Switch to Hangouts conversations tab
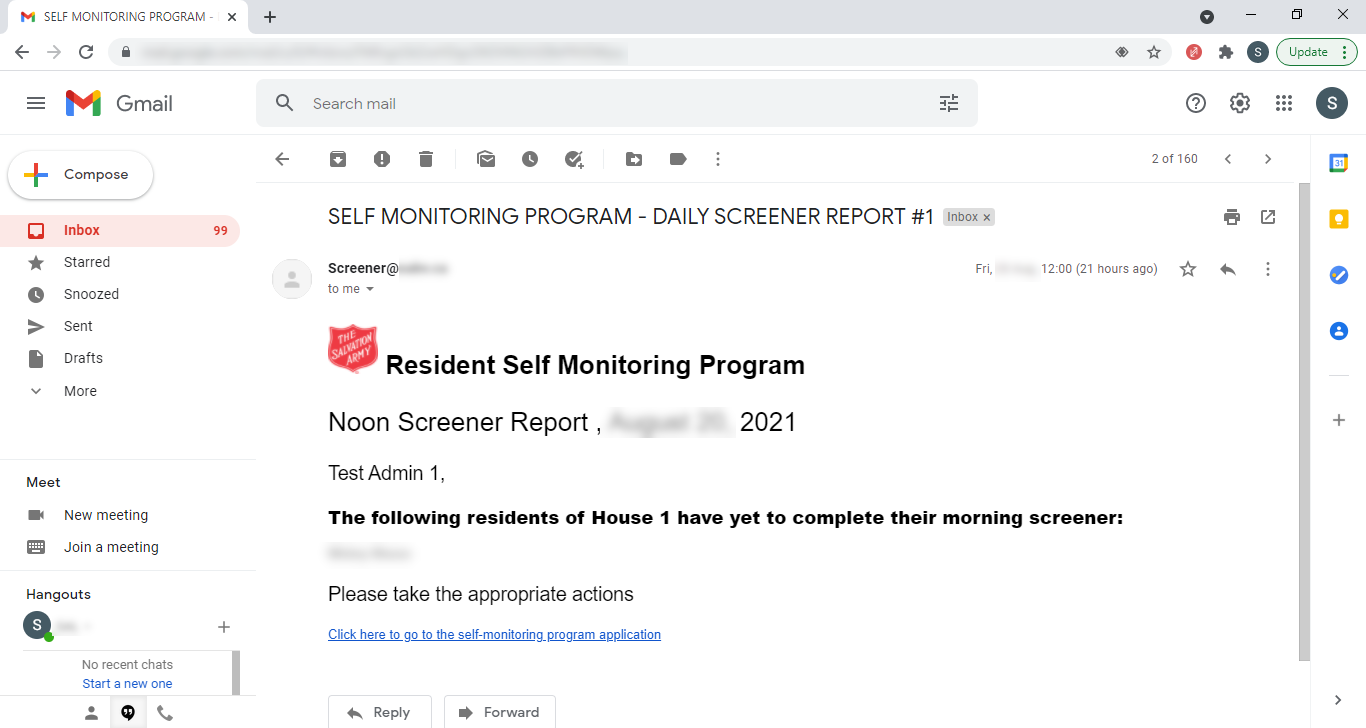The width and height of the screenshot is (1366, 728). 128,713
